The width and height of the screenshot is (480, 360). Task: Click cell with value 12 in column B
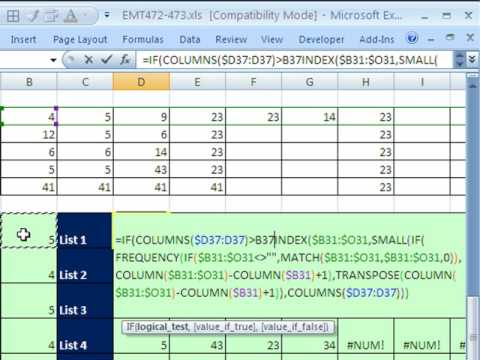[29, 135]
